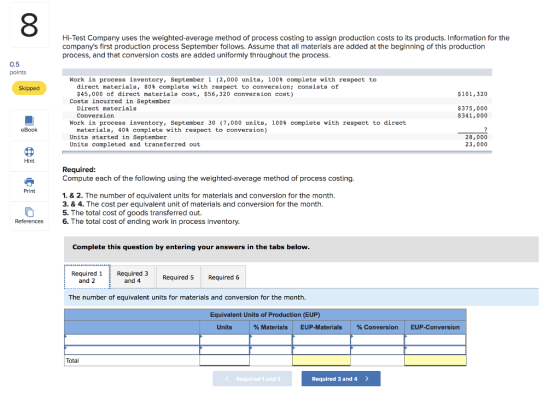The height and width of the screenshot is (407, 560).
Task: Click the 28,000 units started value
Action: pyautogui.click(x=476, y=137)
